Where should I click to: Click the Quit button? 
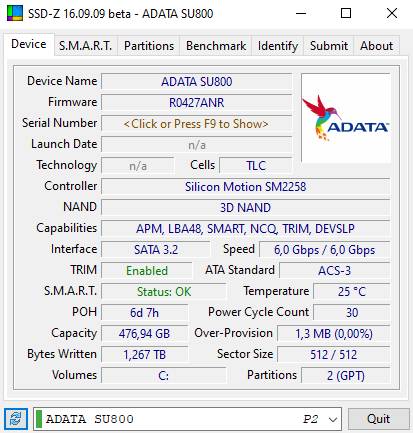pos(379,419)
